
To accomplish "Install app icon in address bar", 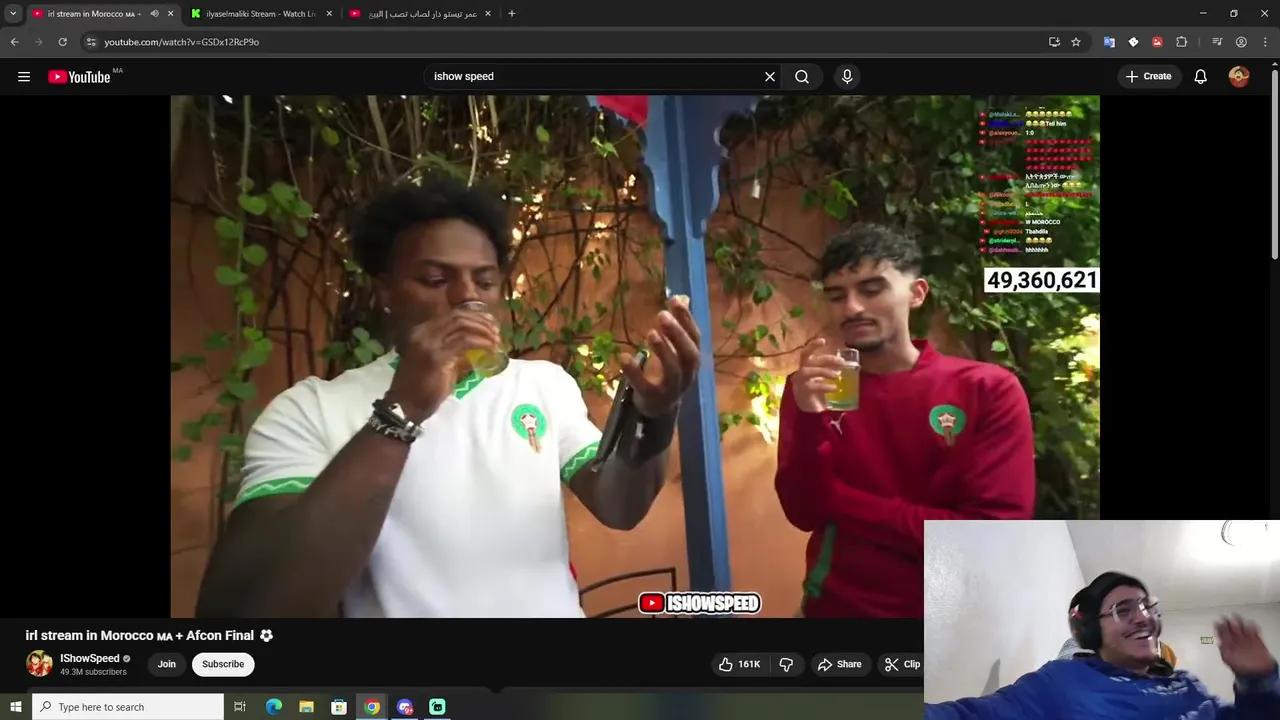I will (x=1054, y=42).
